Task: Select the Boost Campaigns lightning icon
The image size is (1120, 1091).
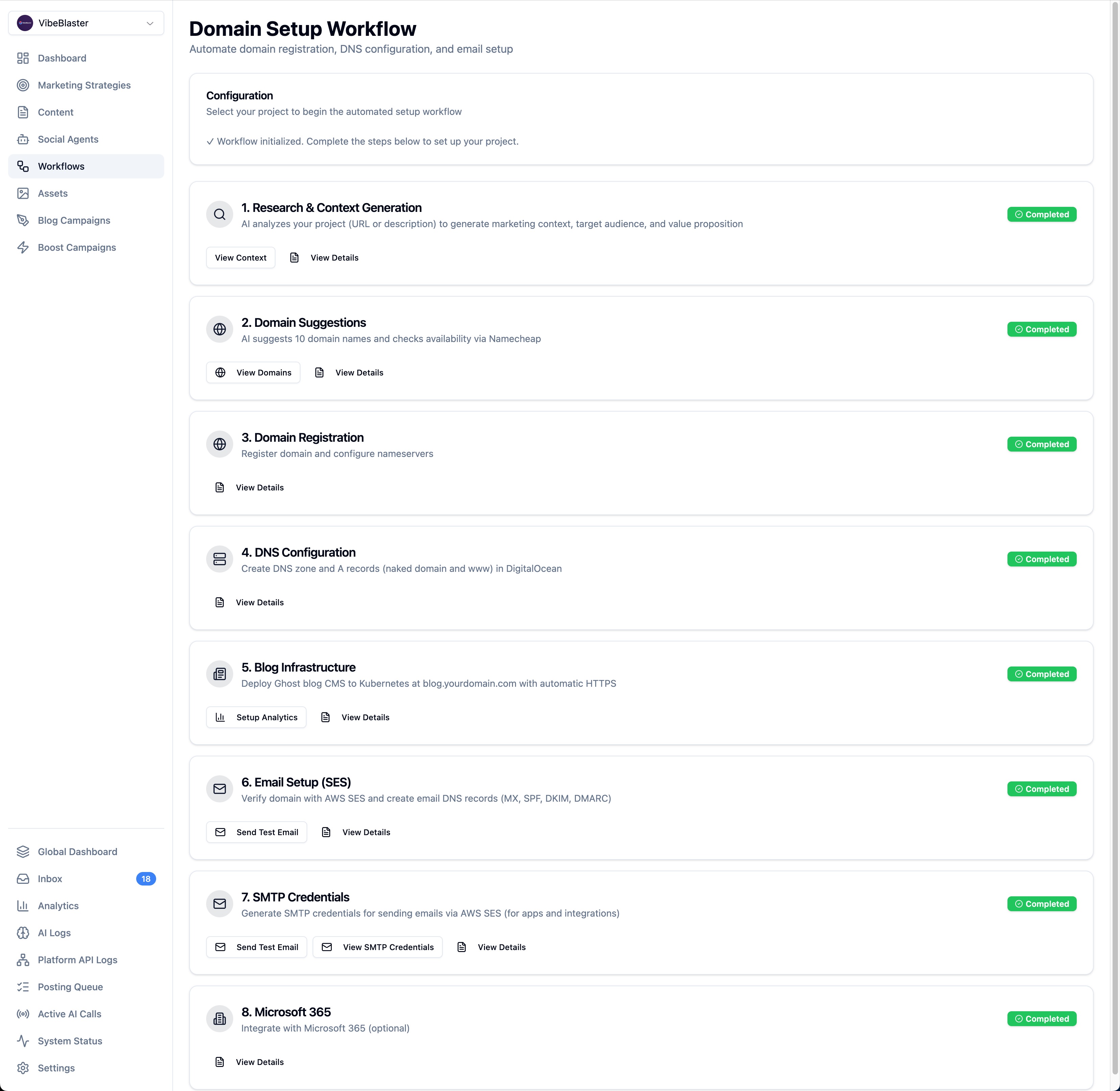Action: tap(23, 247)
